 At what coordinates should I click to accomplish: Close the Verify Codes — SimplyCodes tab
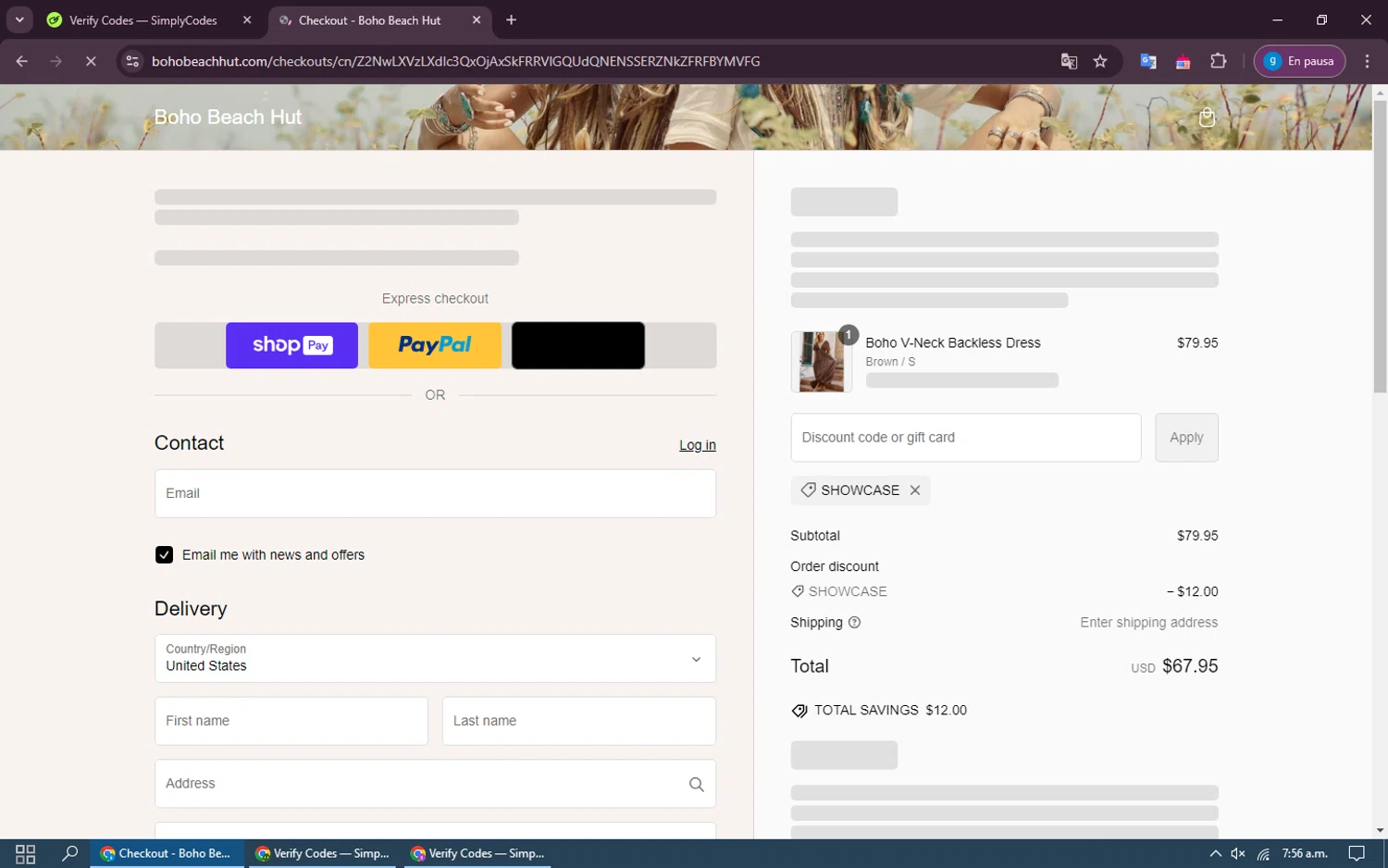(x=247, y=20)
